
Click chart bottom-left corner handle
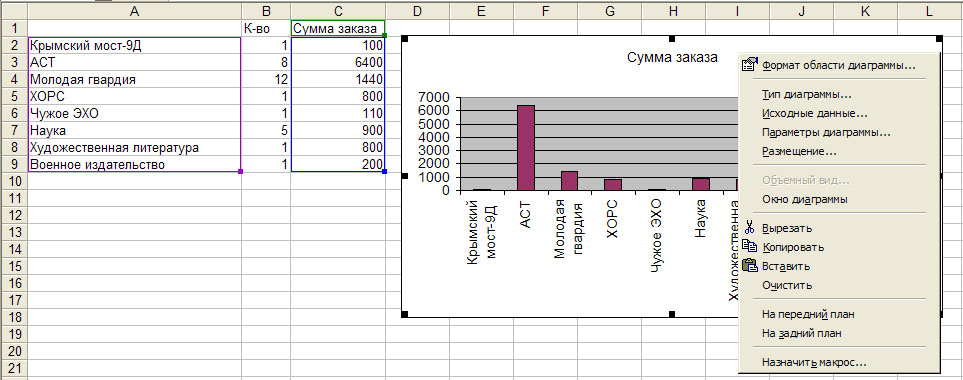pos(404,314)
